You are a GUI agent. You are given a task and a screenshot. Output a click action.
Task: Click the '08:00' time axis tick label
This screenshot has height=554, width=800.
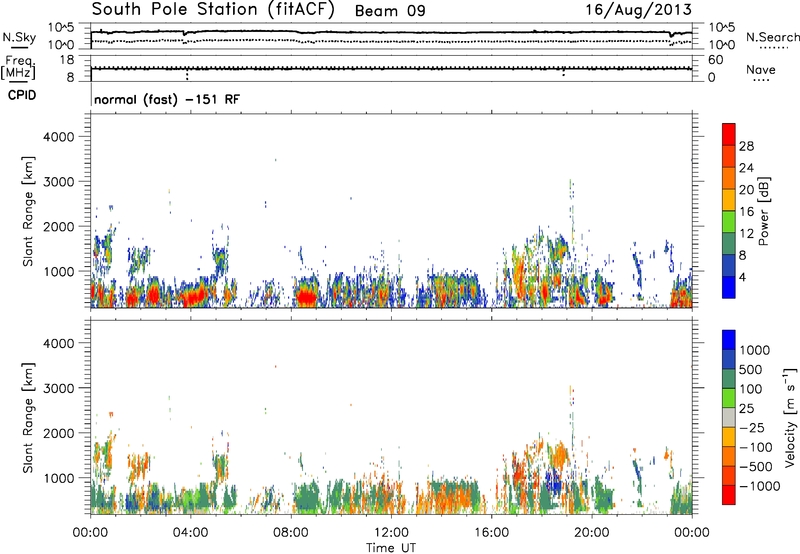tap(291, 533)
